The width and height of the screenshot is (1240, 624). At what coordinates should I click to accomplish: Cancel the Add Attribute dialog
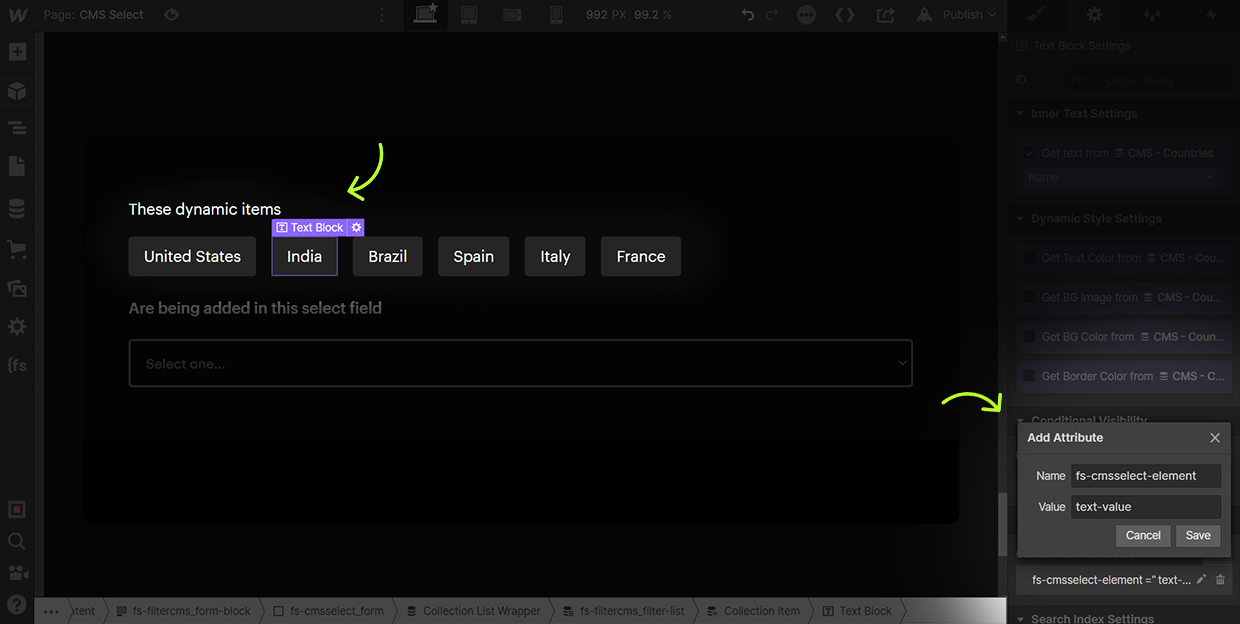(1143, 535)
